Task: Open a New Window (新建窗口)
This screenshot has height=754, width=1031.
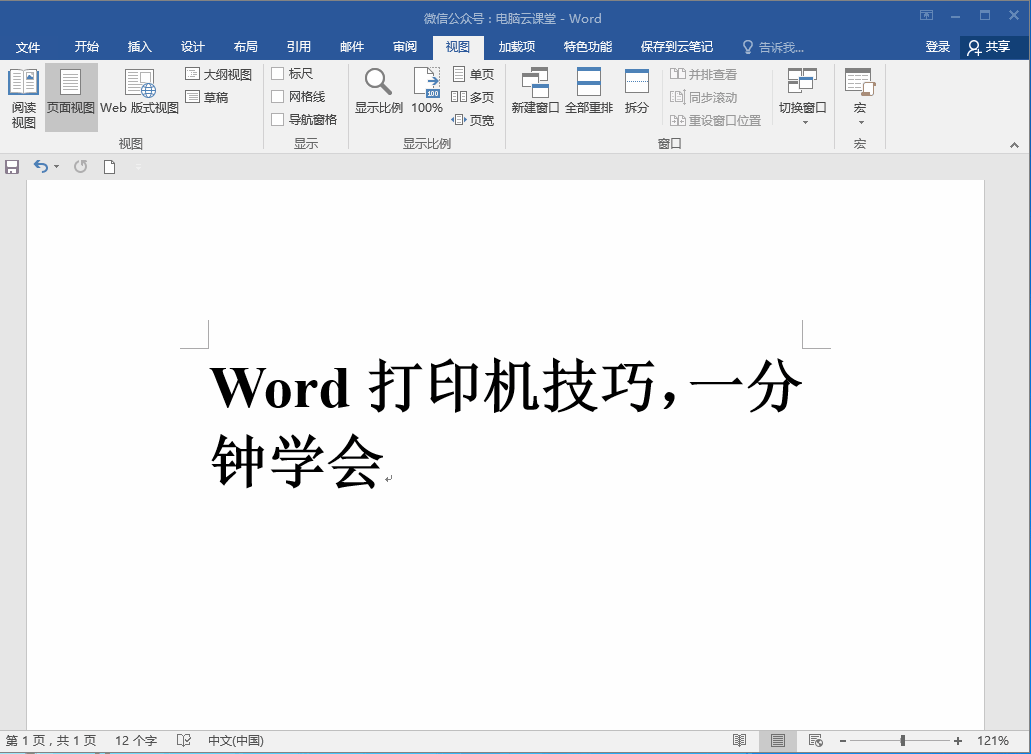Action: (535, 92)
